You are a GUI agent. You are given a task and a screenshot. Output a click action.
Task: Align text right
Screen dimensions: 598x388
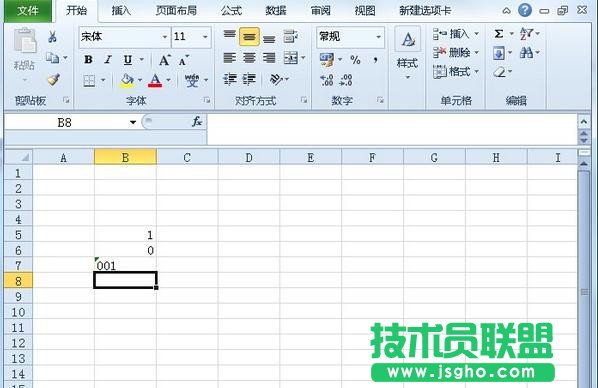click(269, 58)
